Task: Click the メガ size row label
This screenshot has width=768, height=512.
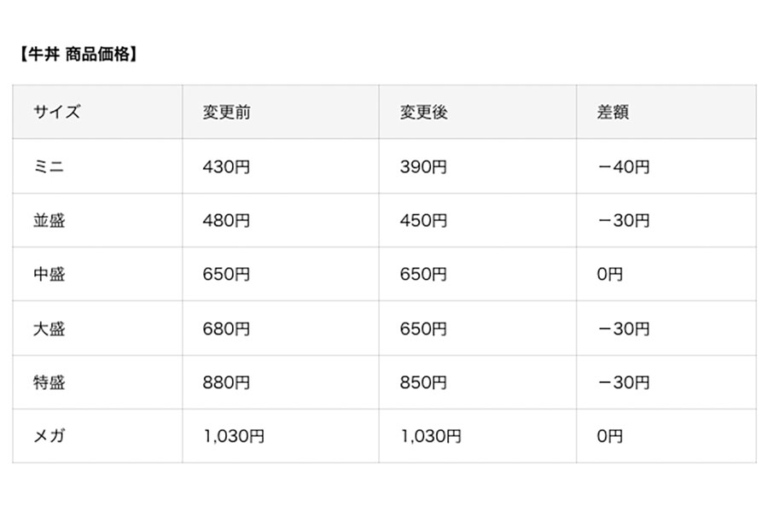Action: coord(49,436)
